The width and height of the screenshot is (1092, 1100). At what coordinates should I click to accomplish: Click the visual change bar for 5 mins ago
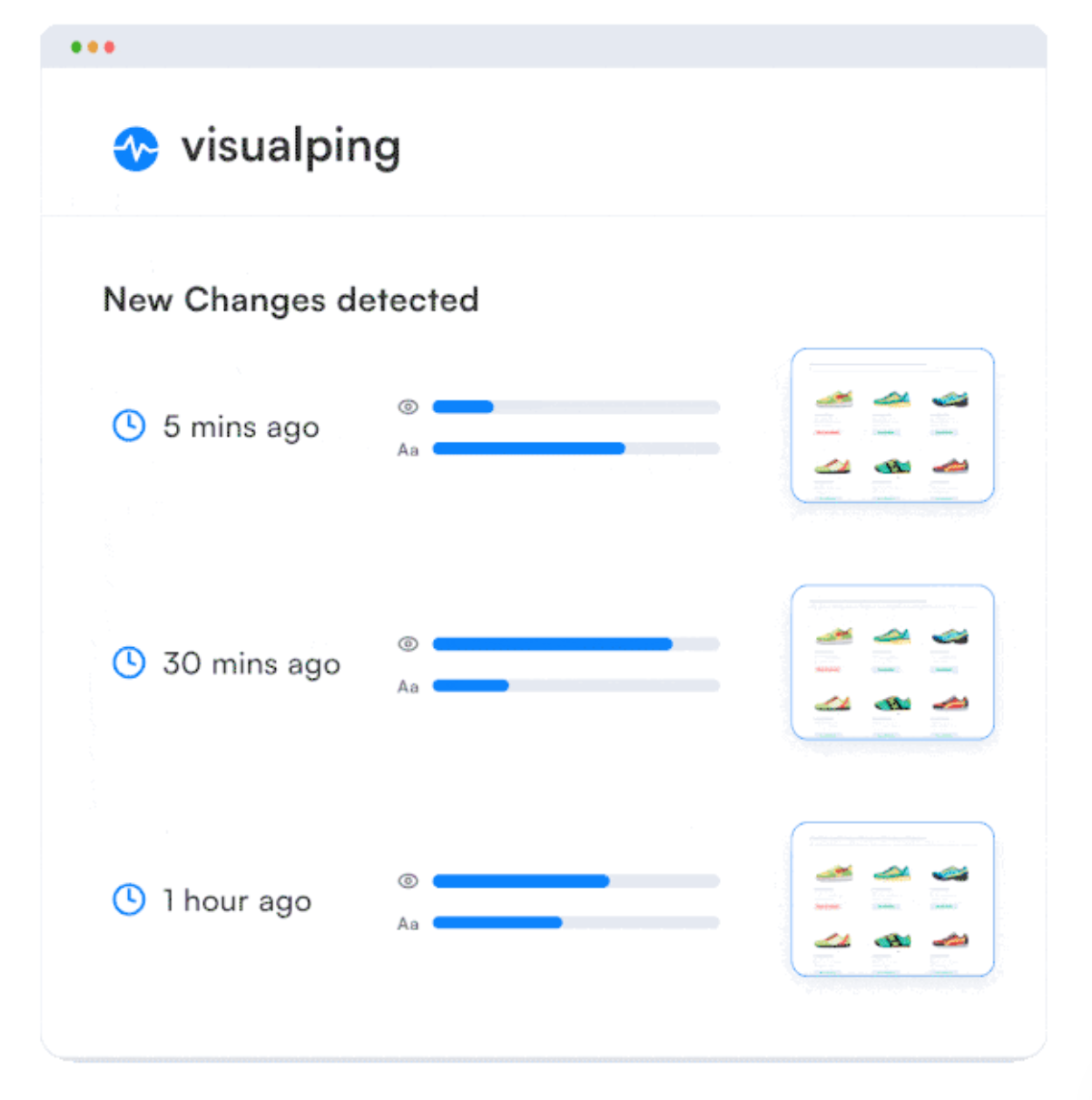[576, 407]
